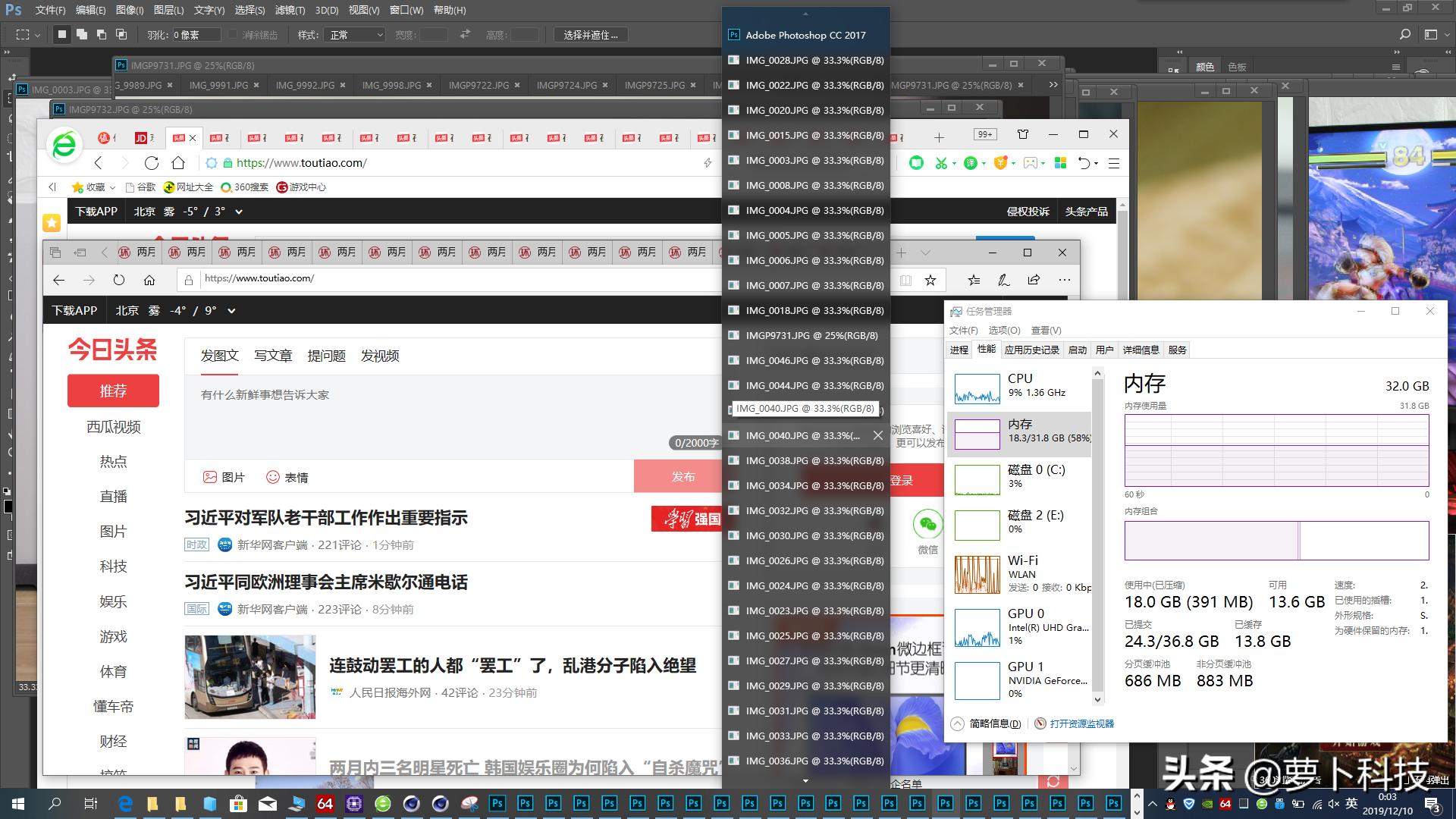Open Photoshop from the Windows taskbar
This screenshot has height=819, width=1456.
click(496, 802)
